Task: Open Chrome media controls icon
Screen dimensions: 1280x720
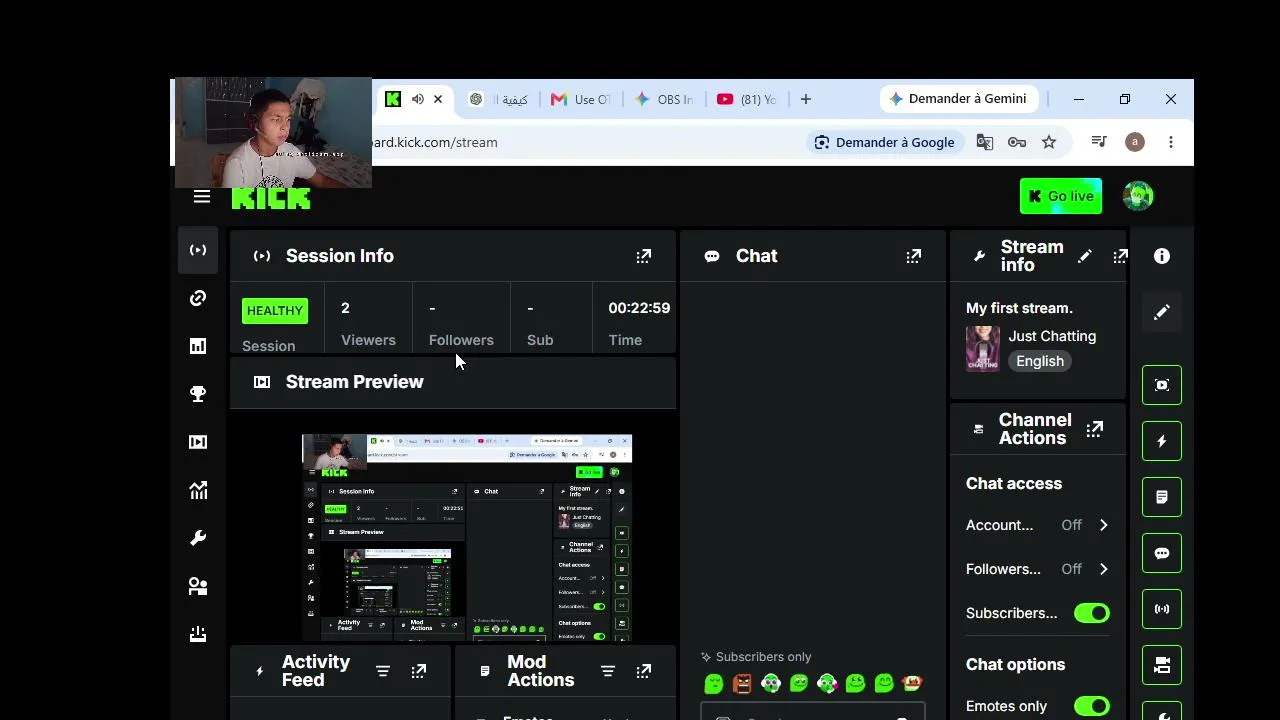Action: 1099,142
